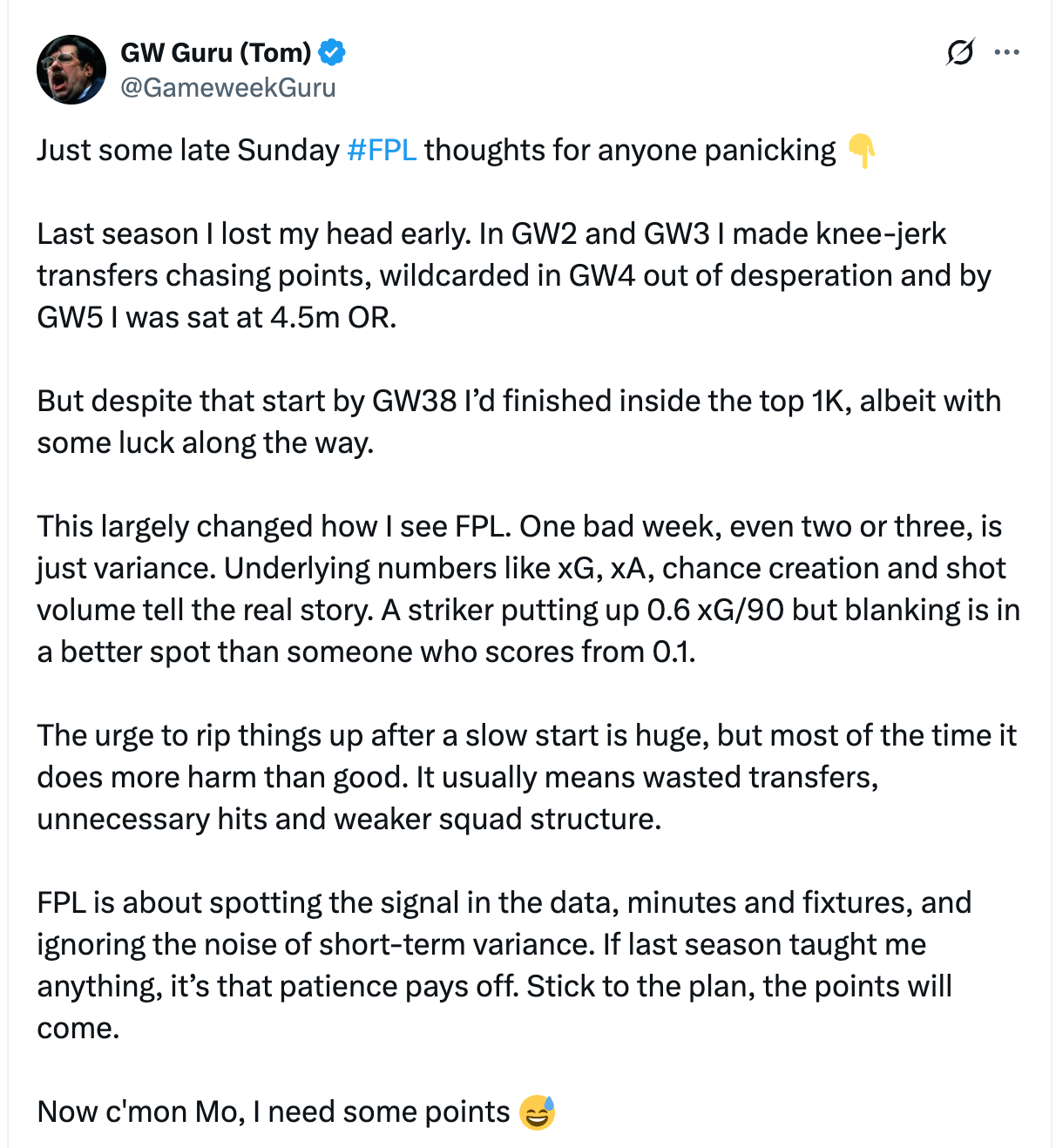Click the pointing-down hand emoji
The image size is (1056, 1148).
pos(861,151)
